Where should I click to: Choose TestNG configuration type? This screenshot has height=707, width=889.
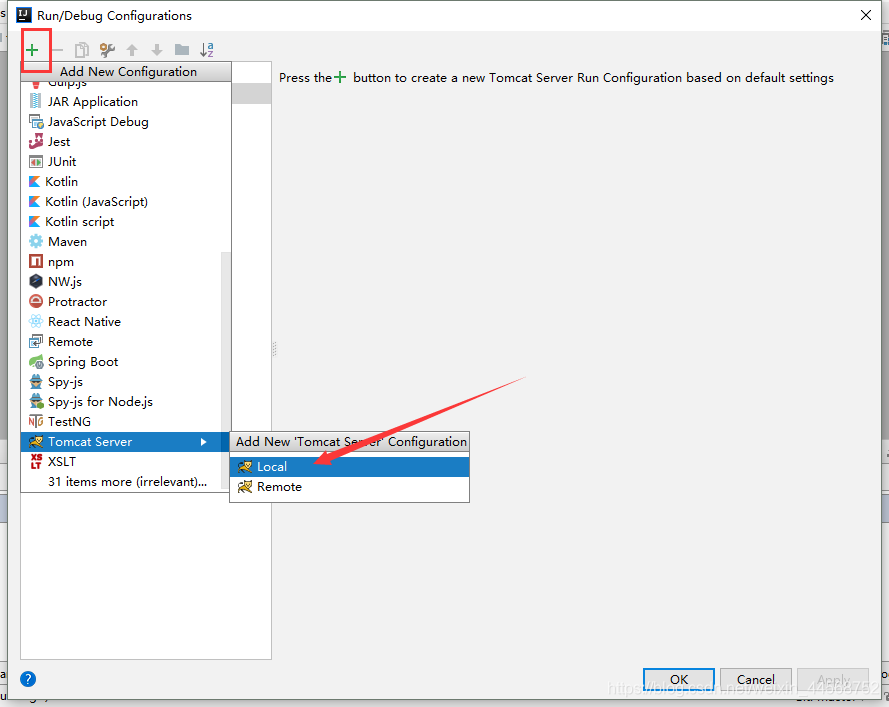point(121,422)
